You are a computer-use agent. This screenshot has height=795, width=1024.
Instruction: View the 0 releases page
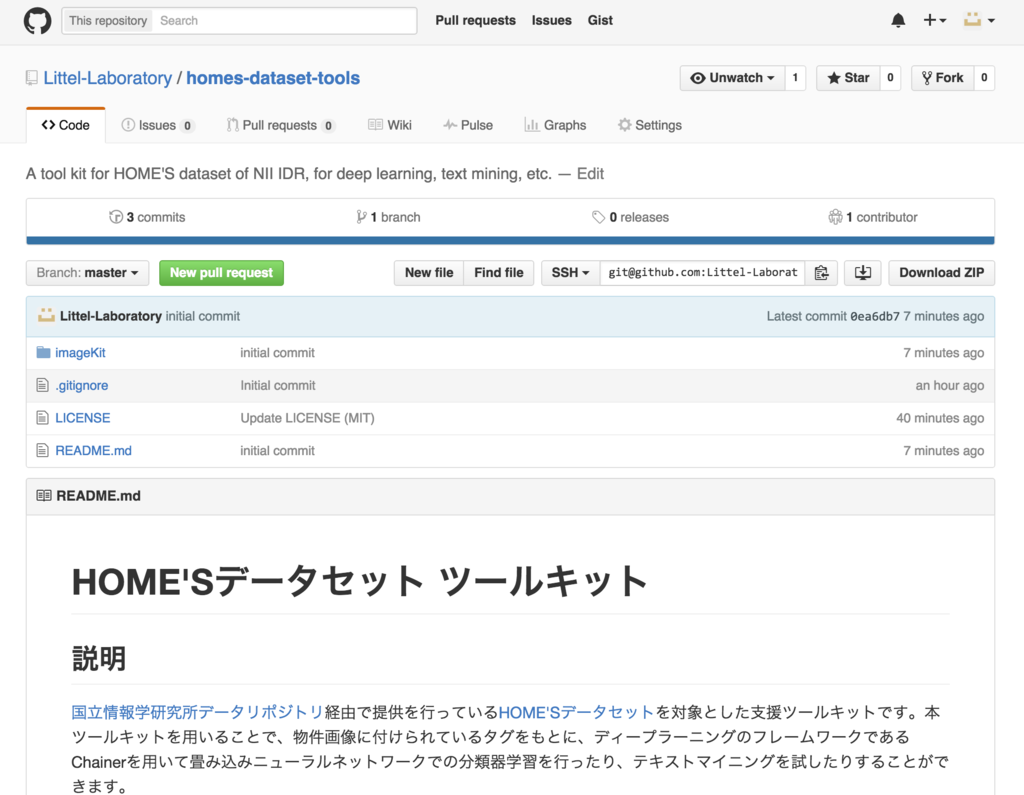[x=630, y=217]
